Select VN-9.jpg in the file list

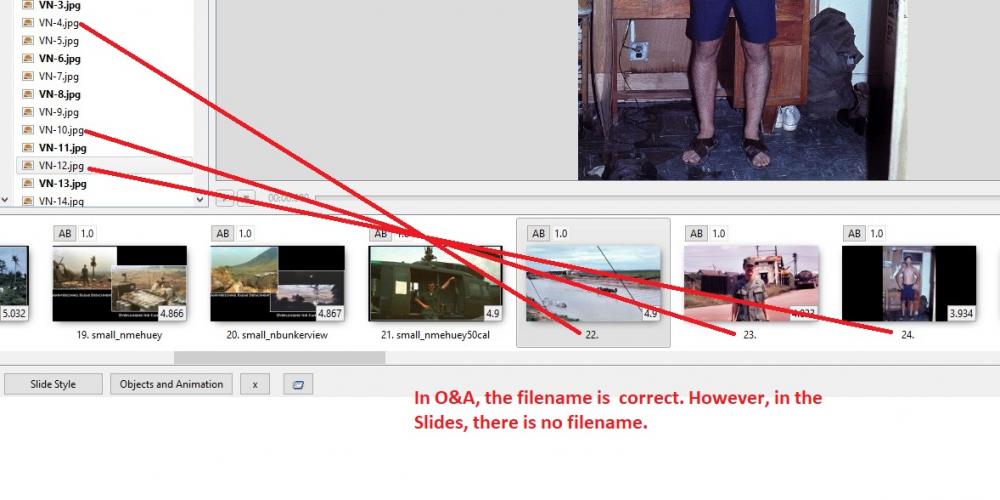click(x=59, y=112)
